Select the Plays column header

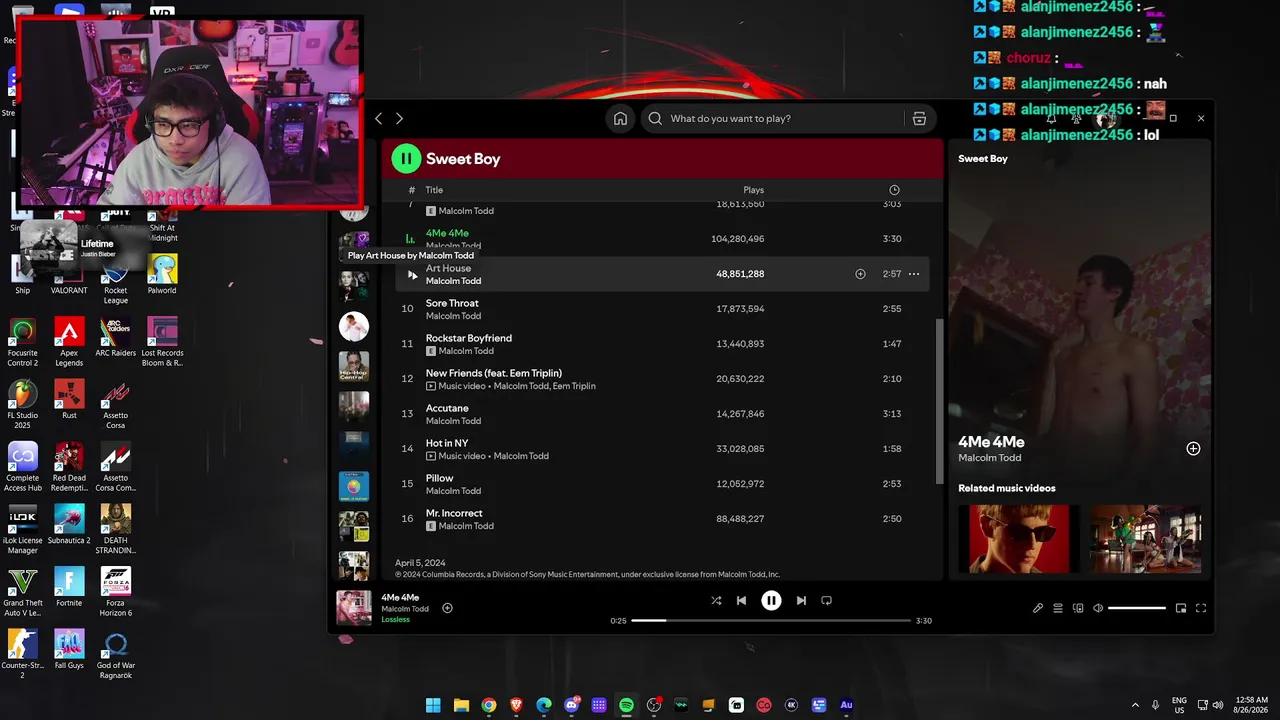[x=754, y=190]
